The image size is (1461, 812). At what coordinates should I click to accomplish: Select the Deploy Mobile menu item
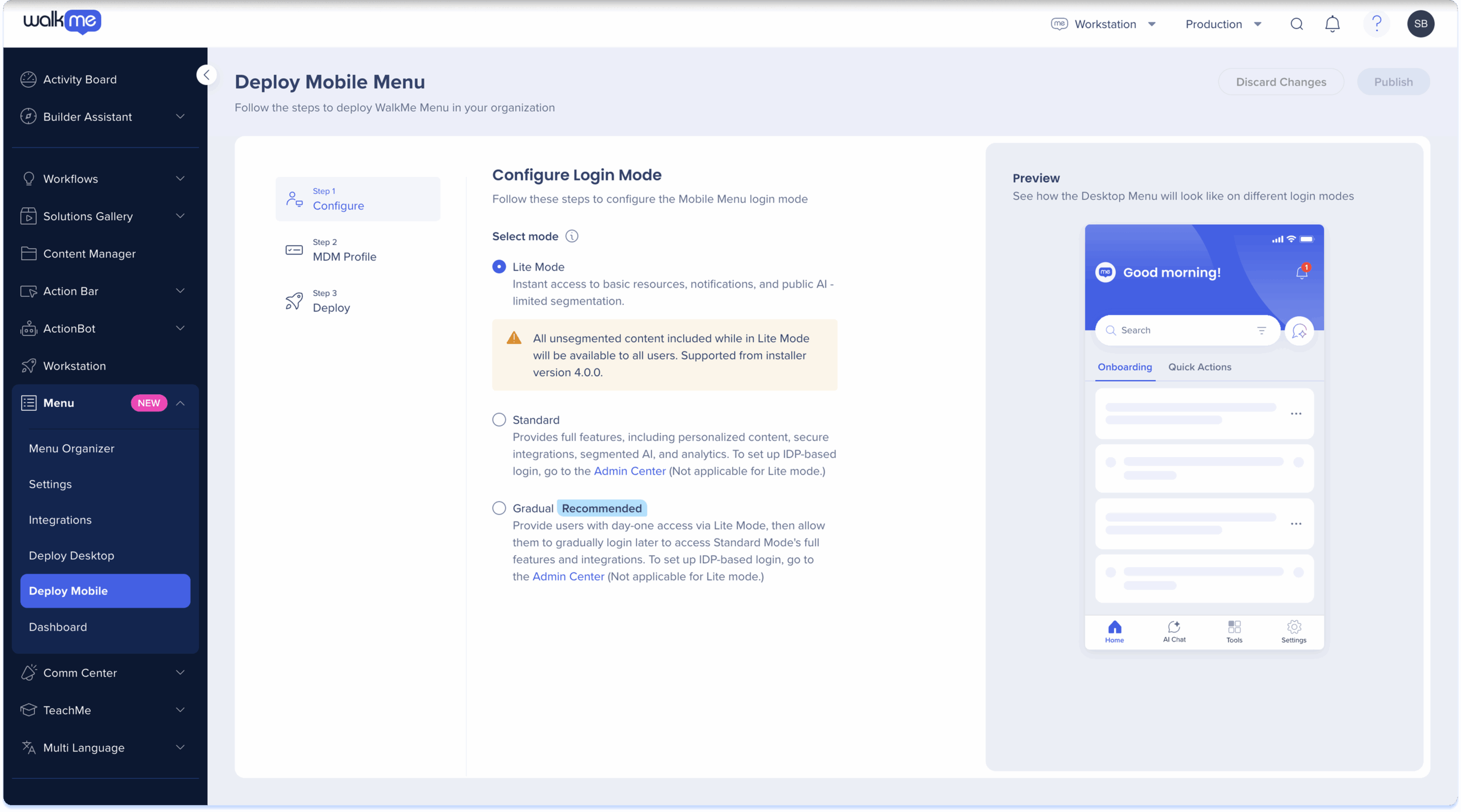tap(105, 591)
